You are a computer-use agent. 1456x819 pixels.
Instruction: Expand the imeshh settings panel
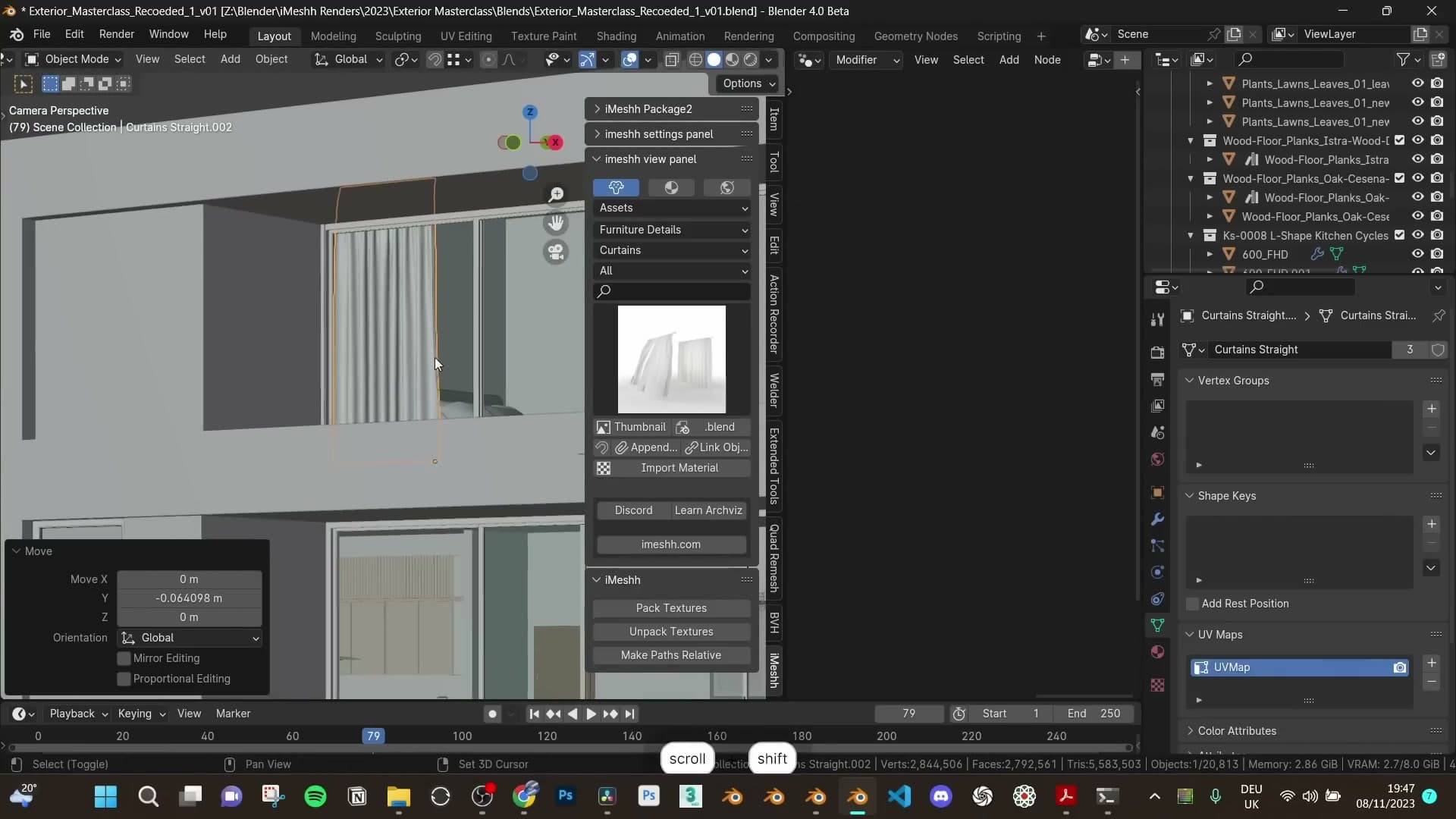pyautogui.click(x=672, y=134)
